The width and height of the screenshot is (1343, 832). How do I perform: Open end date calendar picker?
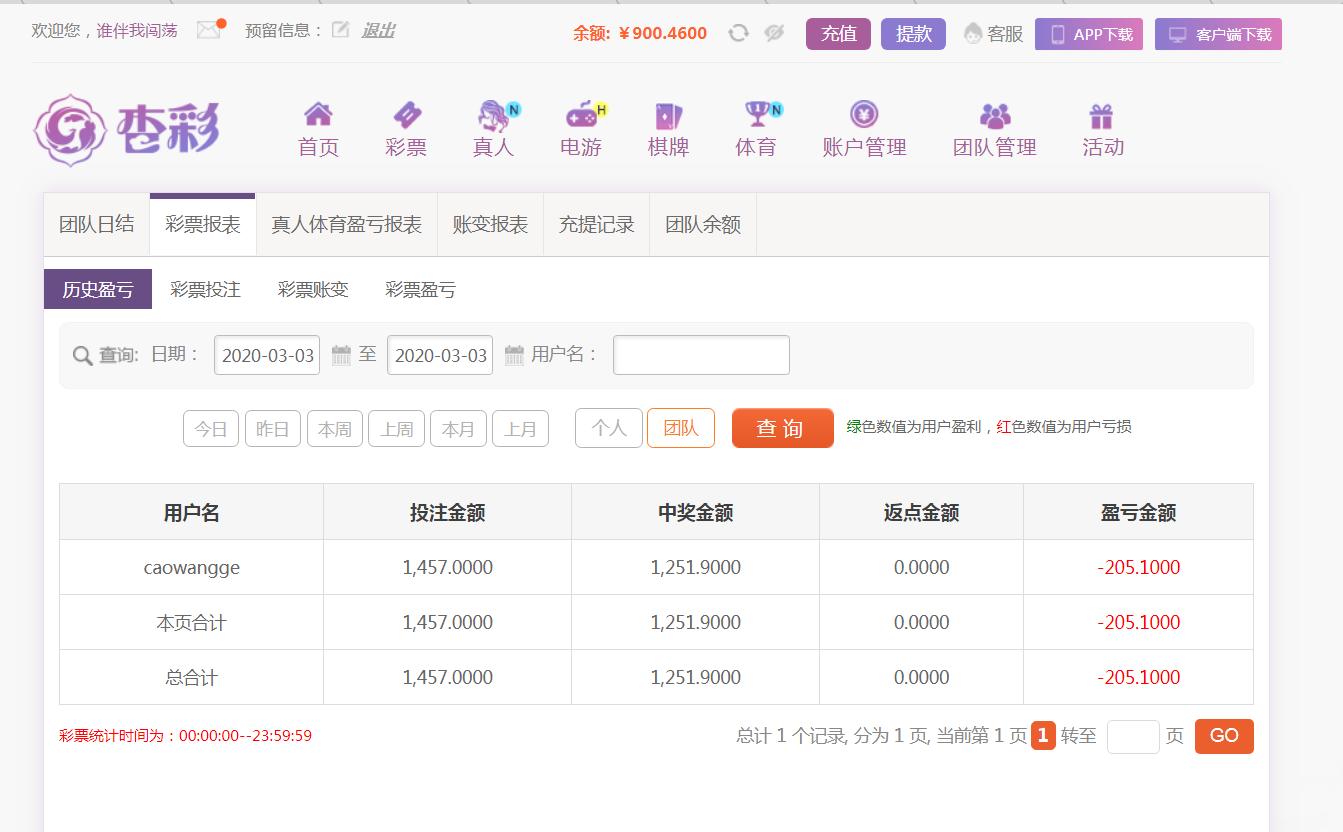tap(514, 355)
